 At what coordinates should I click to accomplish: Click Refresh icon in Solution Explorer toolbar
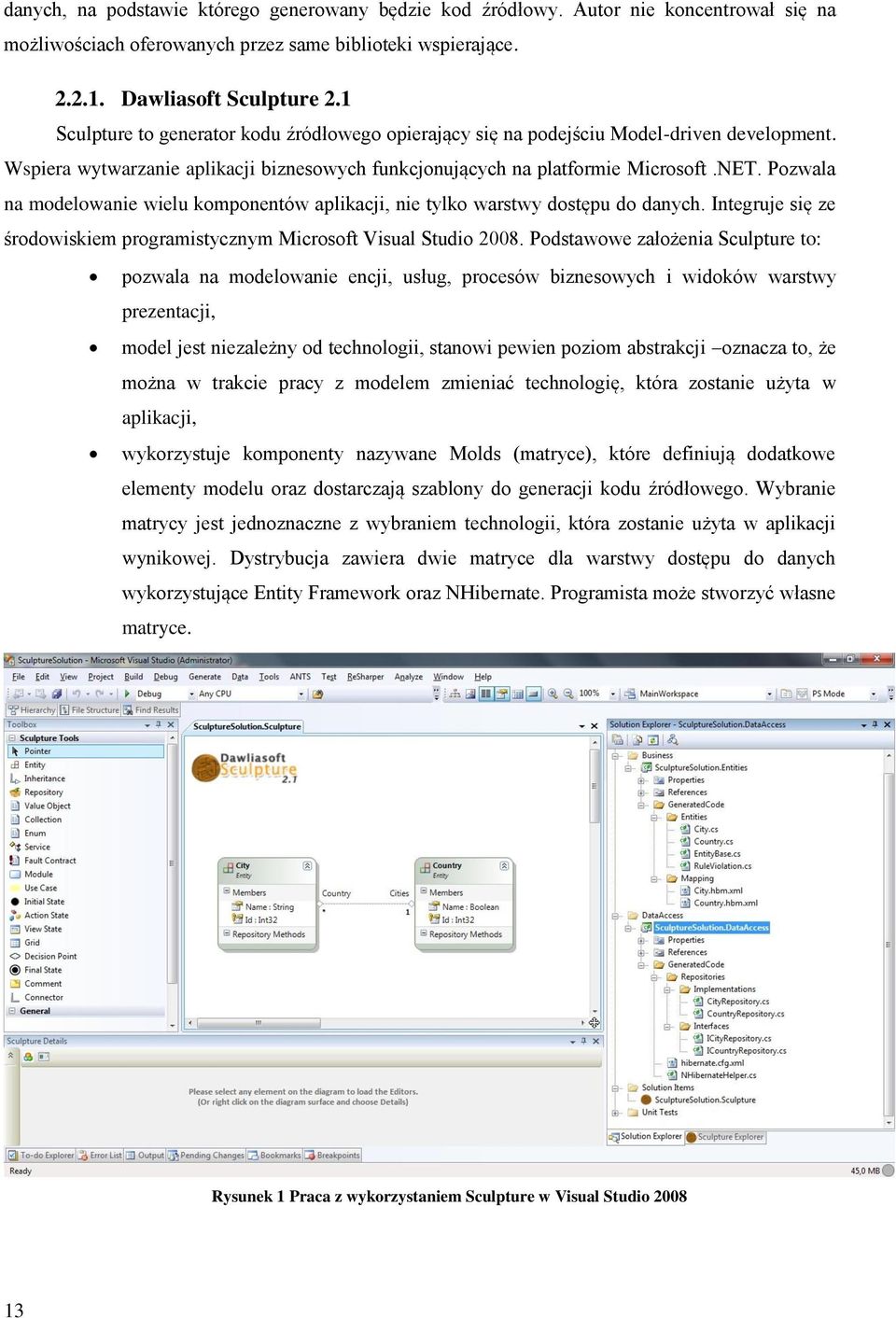coord(655,740)
